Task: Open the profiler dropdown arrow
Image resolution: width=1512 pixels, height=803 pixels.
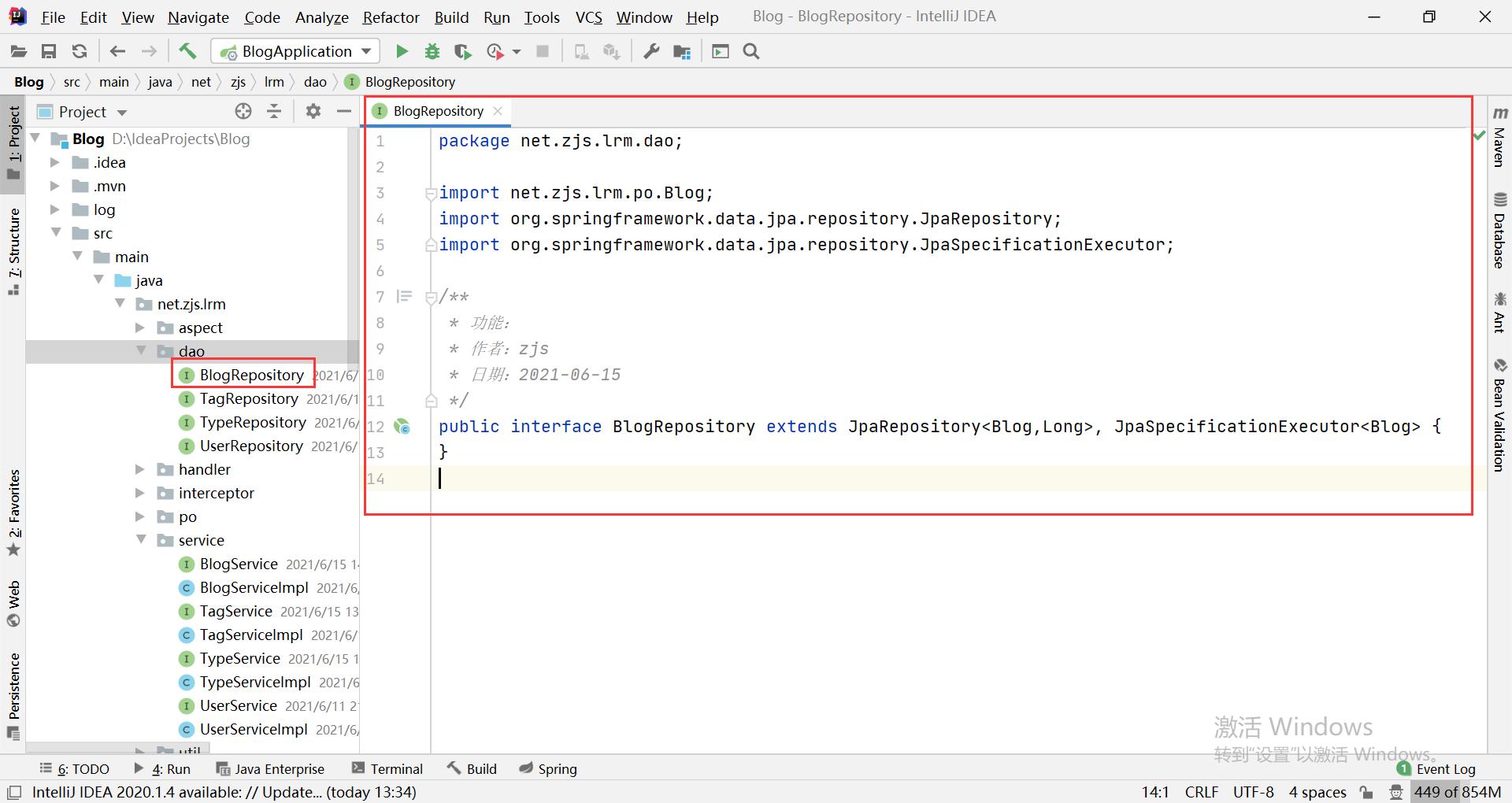Action: point(517,52)
